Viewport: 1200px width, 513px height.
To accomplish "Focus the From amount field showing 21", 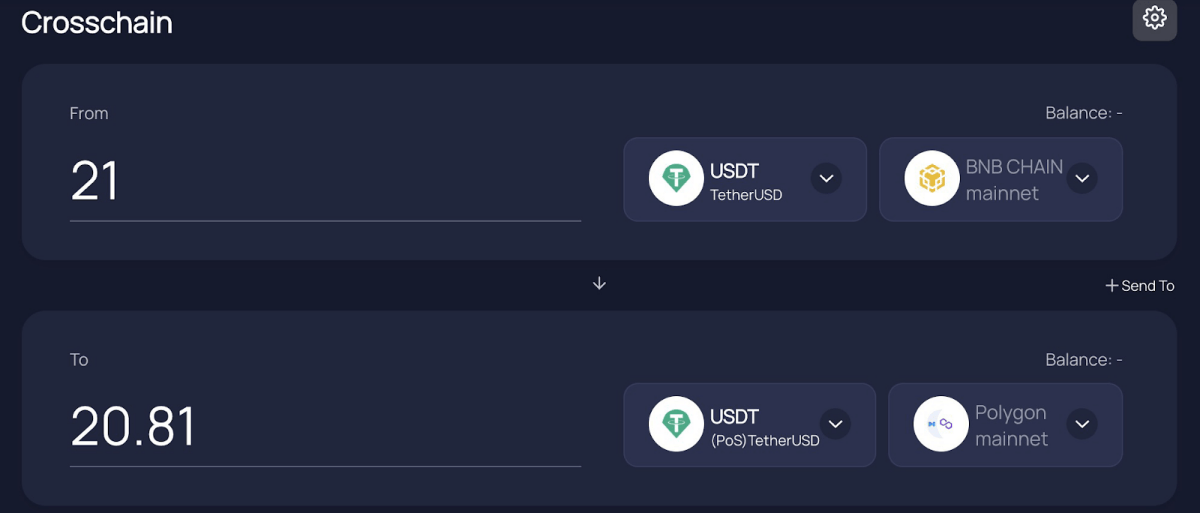I will (x=325, y=182).
